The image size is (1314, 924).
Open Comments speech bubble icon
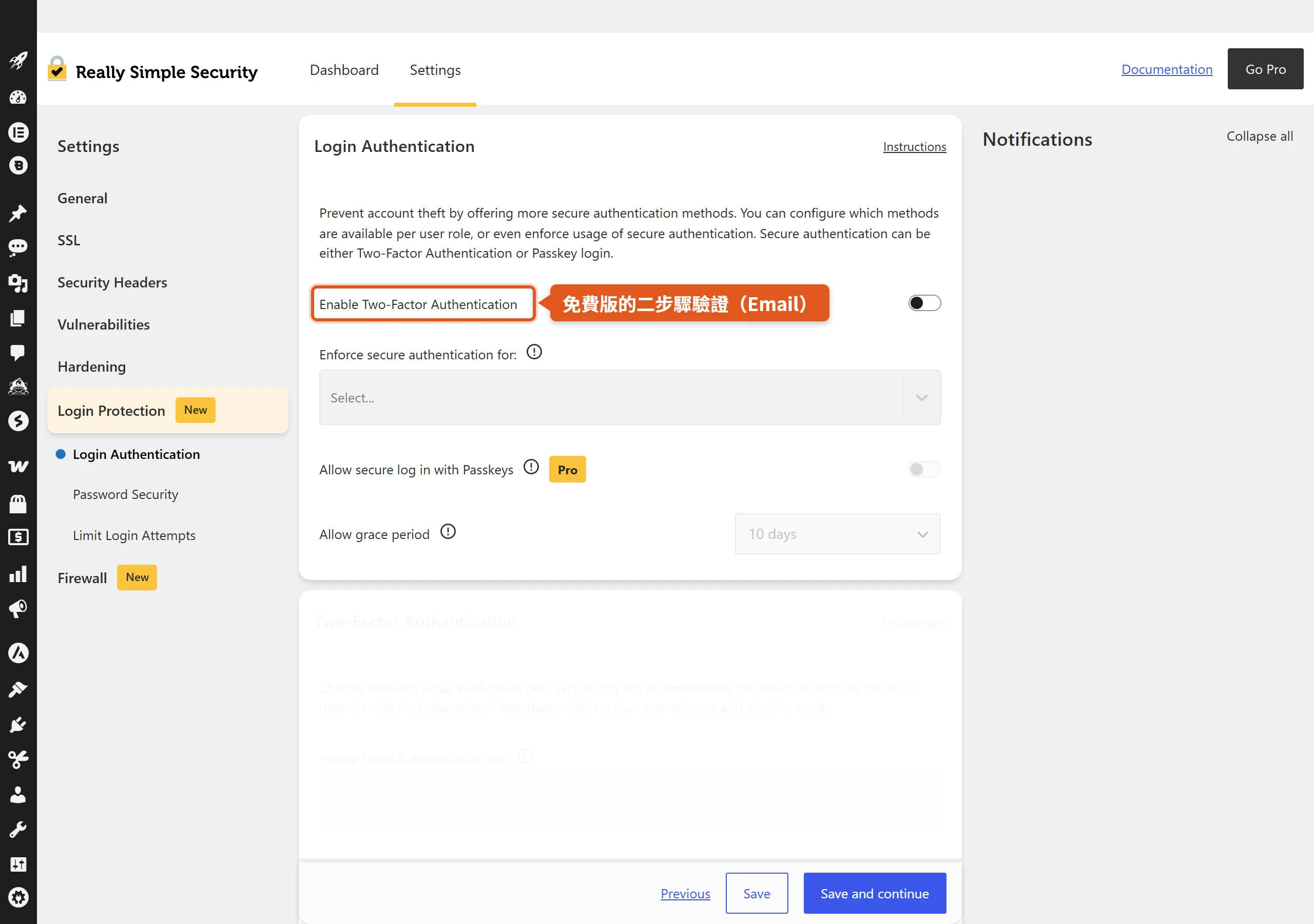(18, 353)
